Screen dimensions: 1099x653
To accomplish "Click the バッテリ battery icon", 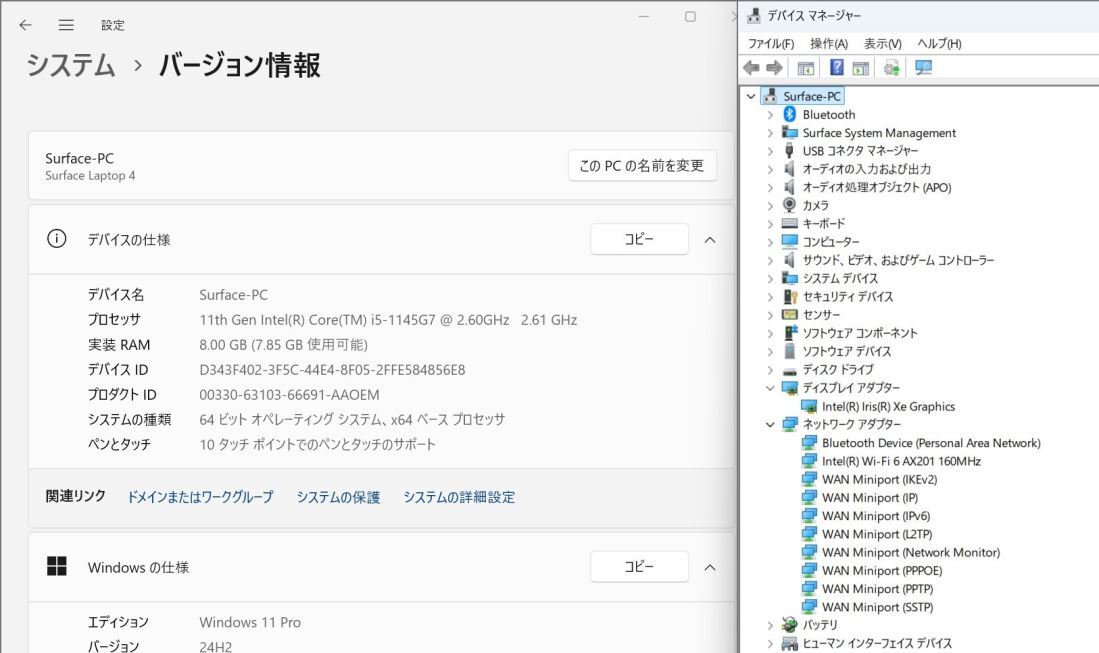I will (x=790, y=624).
